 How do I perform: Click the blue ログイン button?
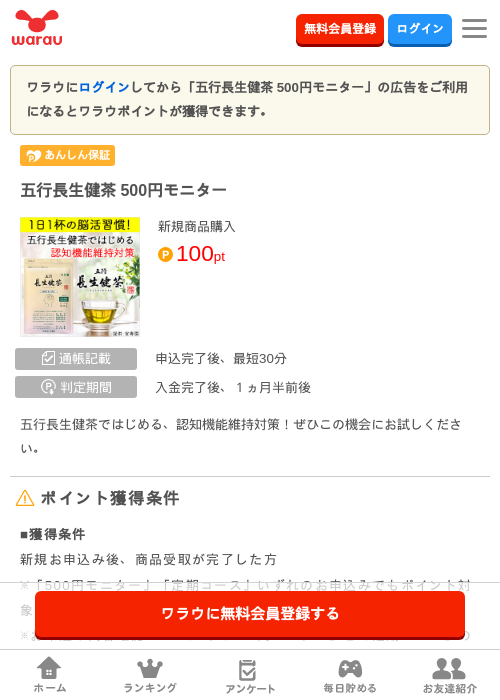420,29
